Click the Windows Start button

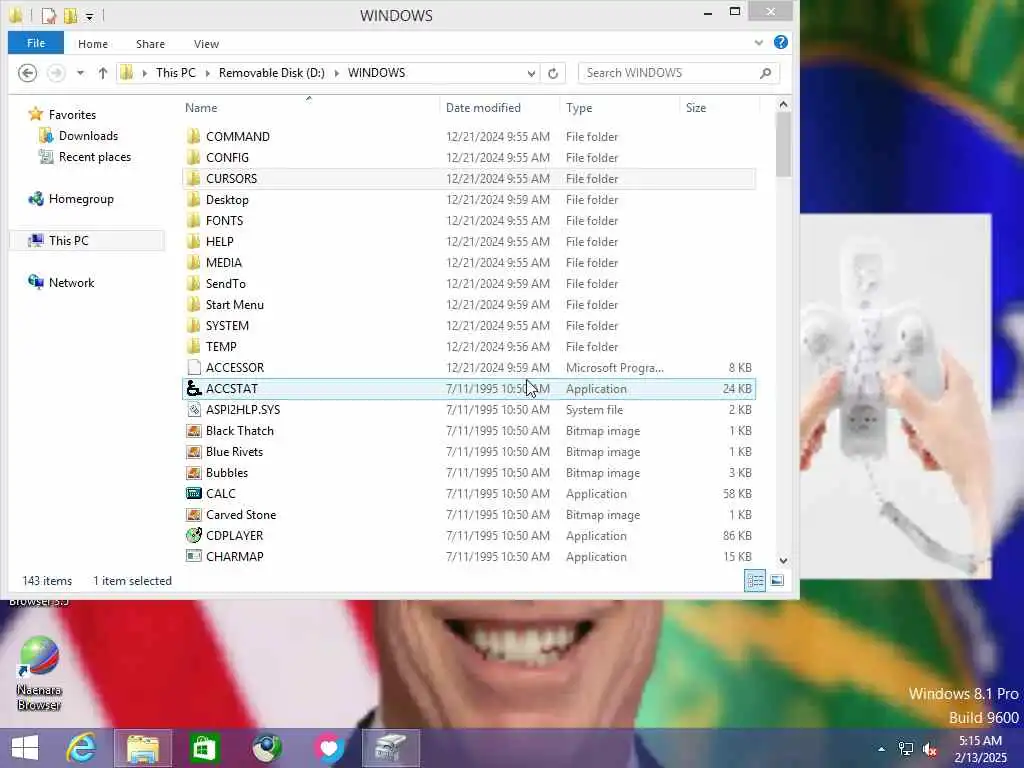point(25,748)
